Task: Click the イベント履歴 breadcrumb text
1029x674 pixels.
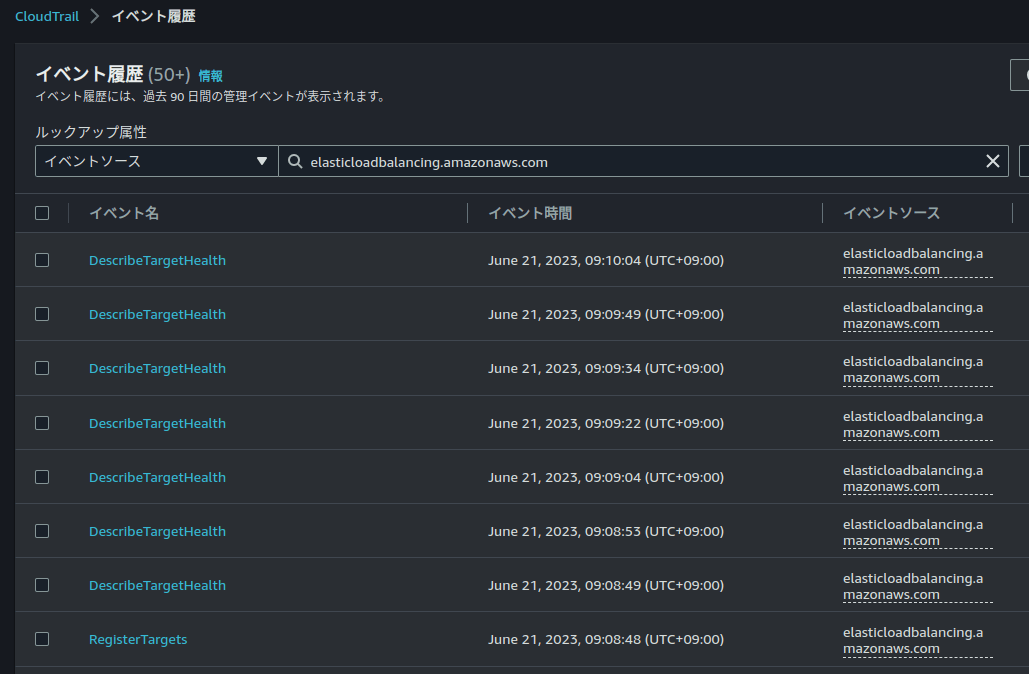Action: [x=154, y=16]
